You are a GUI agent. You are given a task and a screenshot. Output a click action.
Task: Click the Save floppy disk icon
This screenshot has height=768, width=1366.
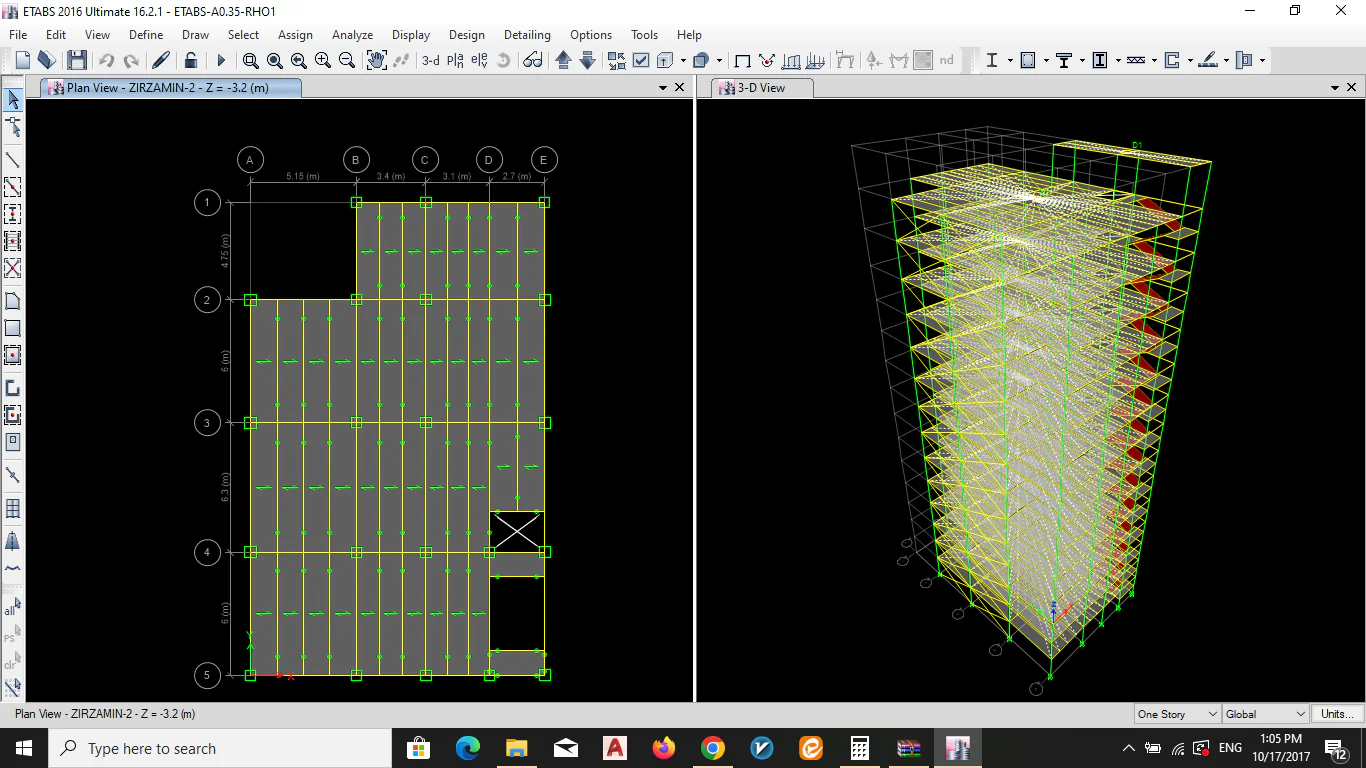point(76,61)
